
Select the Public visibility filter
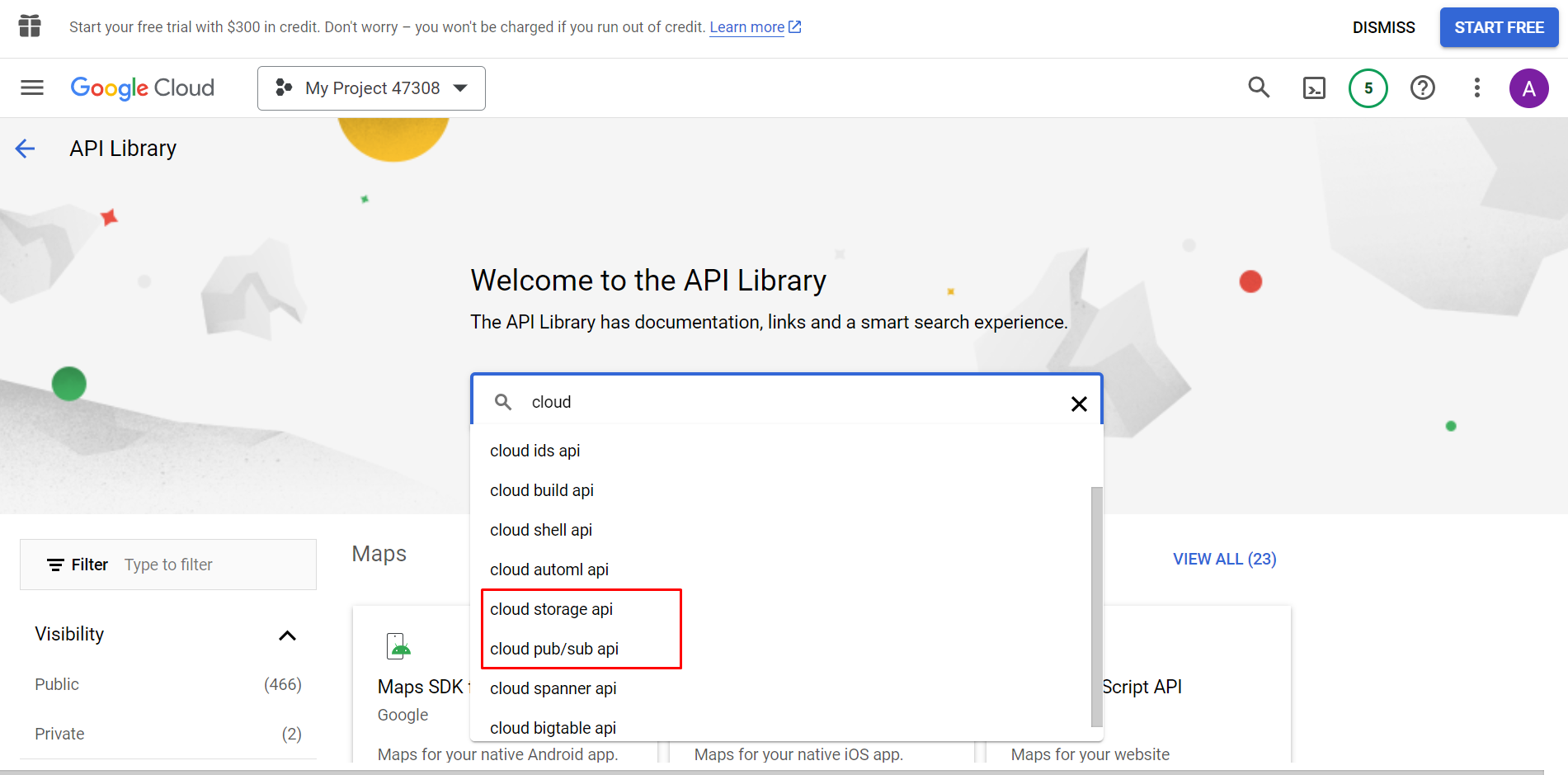56,683
